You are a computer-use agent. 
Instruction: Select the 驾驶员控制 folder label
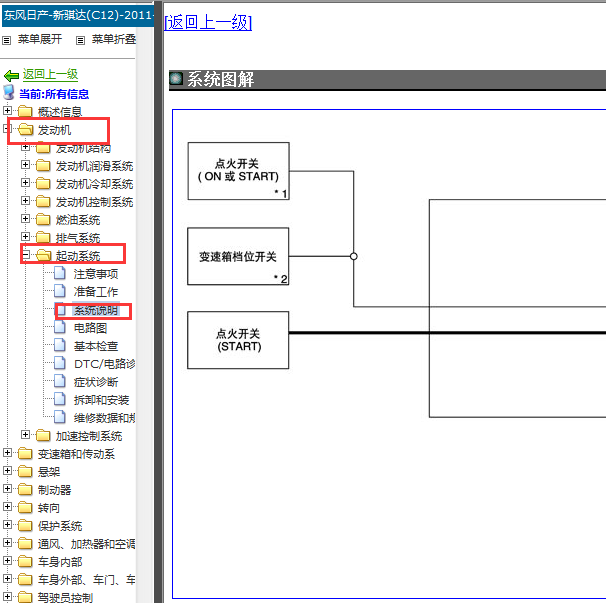click(65, 597)
